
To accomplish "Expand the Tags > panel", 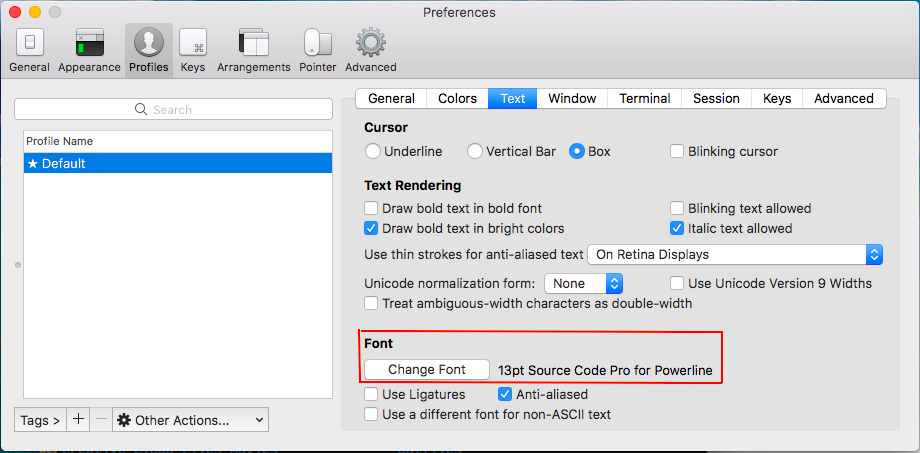I will 40,420.
